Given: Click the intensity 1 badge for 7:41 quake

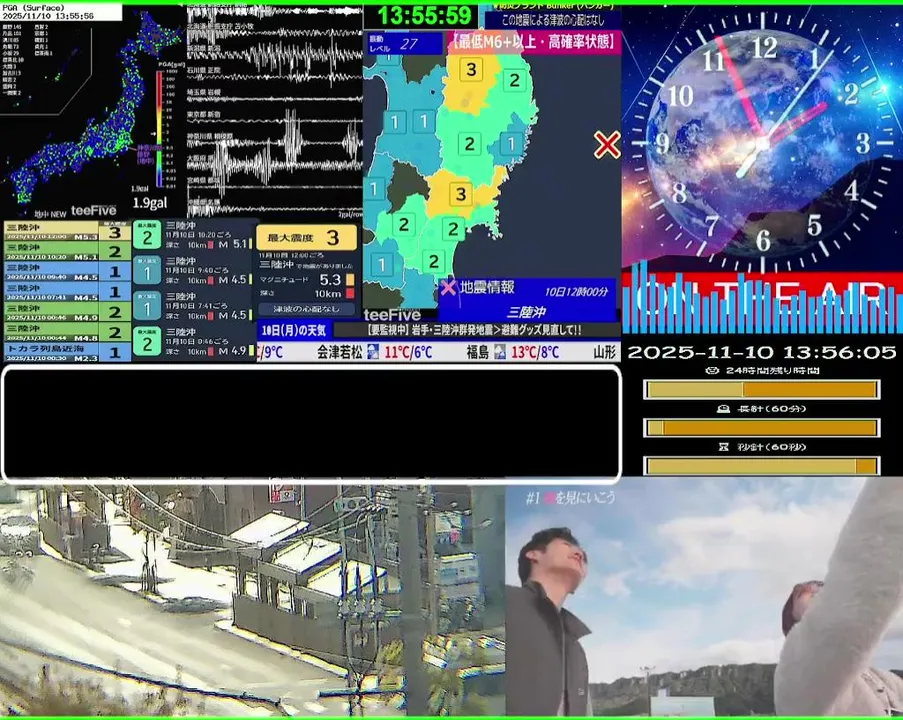Looking at the screenshot, I should point(147,306).
